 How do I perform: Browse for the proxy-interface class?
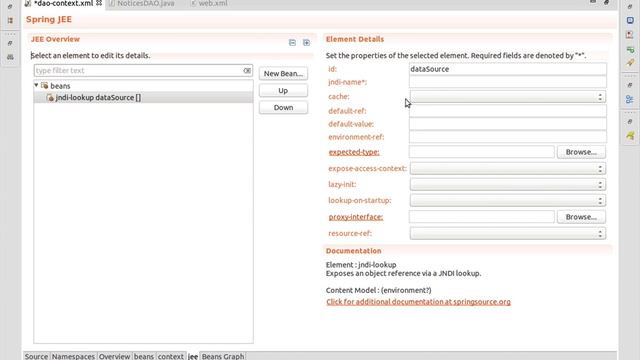[x=581, y=217]
